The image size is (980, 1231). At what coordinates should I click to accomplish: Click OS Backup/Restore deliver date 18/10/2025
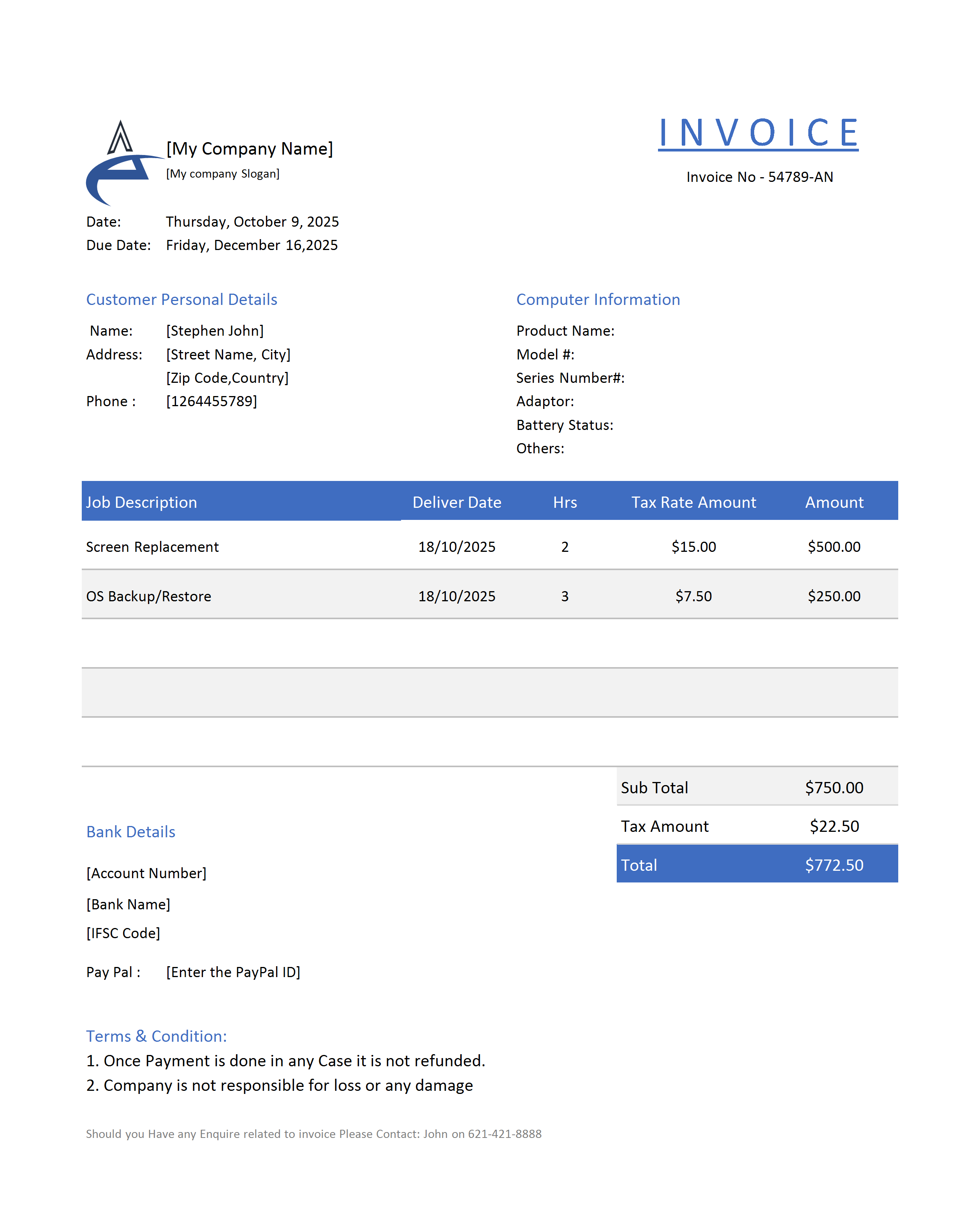coord(457,596)
